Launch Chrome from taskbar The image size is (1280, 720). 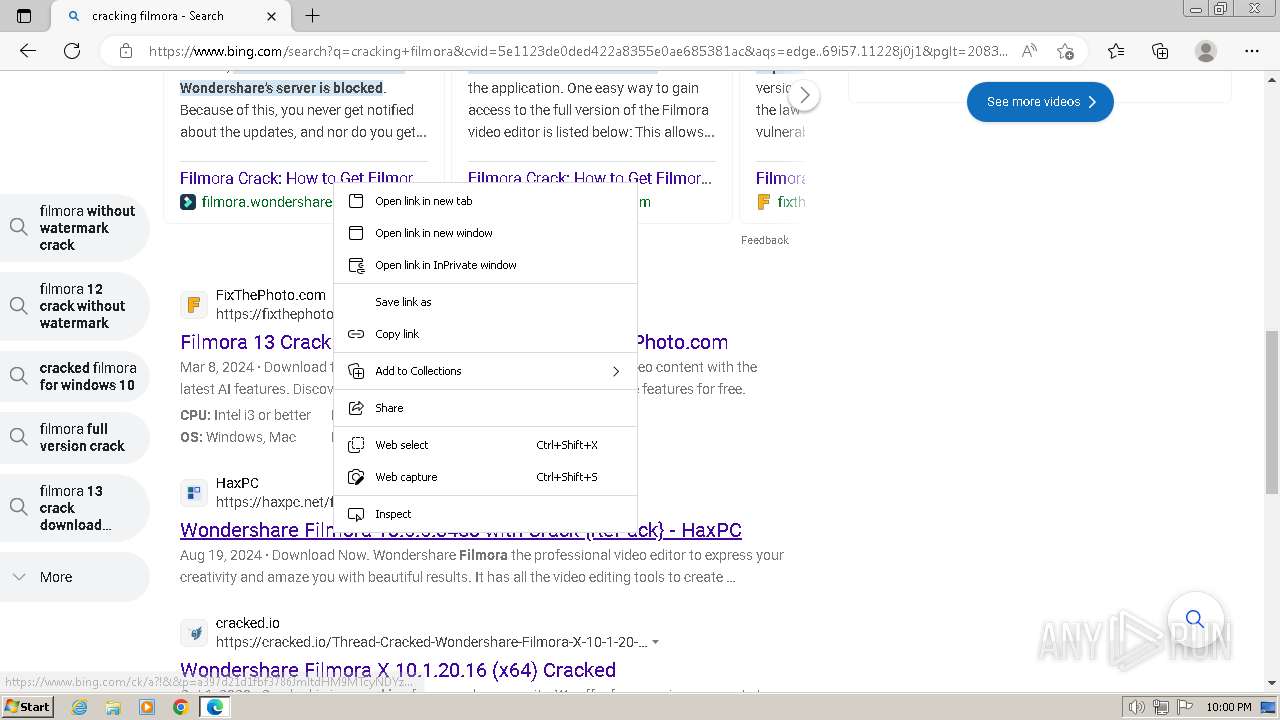[180, 707]
